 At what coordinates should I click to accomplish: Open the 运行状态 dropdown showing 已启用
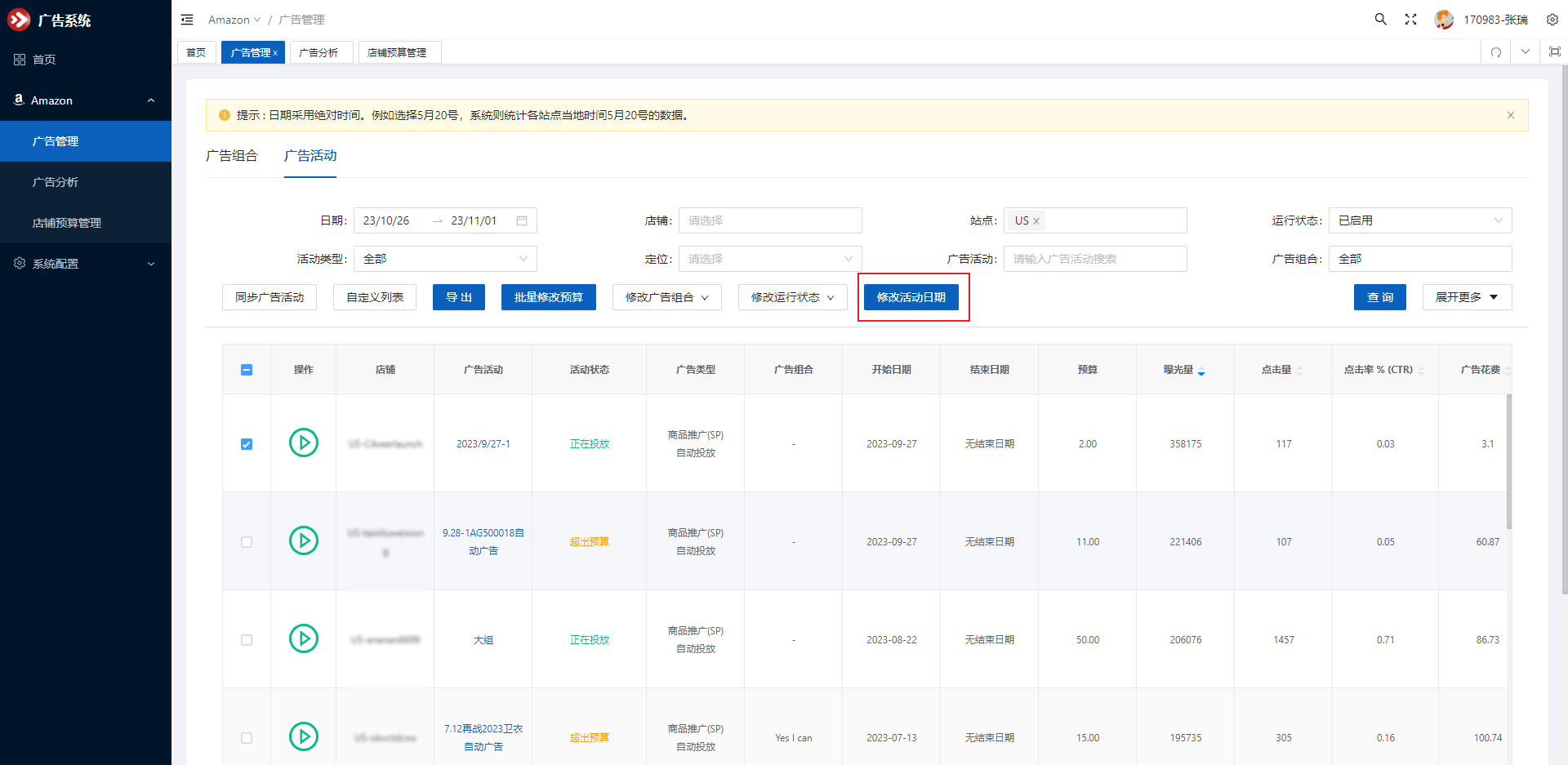(1419, 220)
